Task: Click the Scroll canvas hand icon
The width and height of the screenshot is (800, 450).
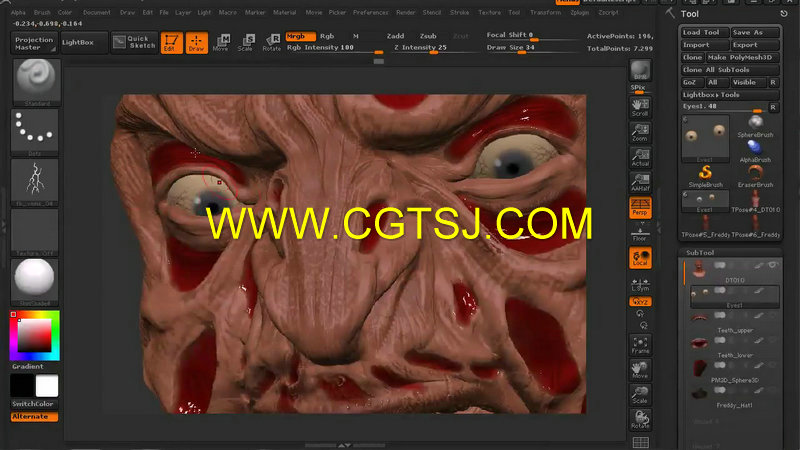Action: [x=640, y=107]
